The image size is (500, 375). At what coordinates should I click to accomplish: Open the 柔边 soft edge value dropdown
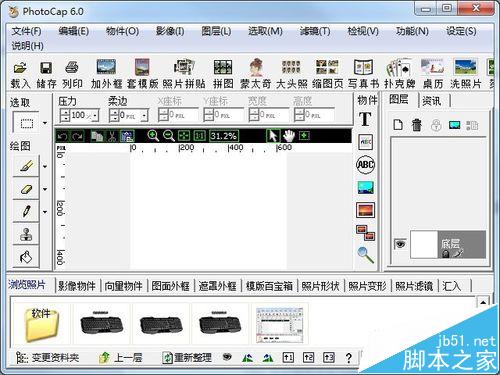(145, 116)
